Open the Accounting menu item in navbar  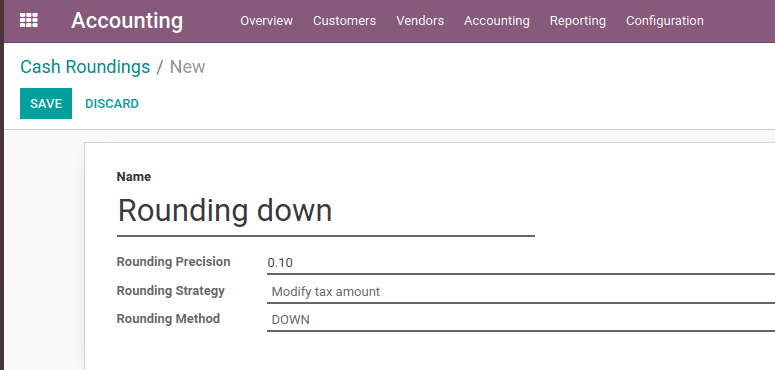(497, 21)
